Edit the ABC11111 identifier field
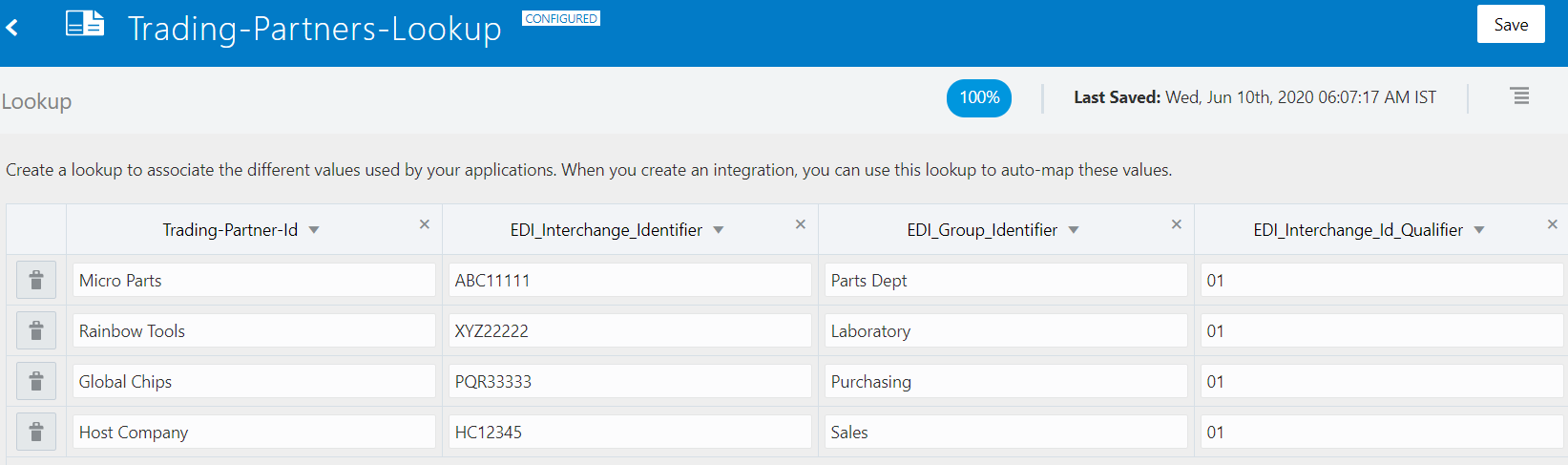This screenshot has width=1568, height=465. pyautogui.click(x=630, y=280)
